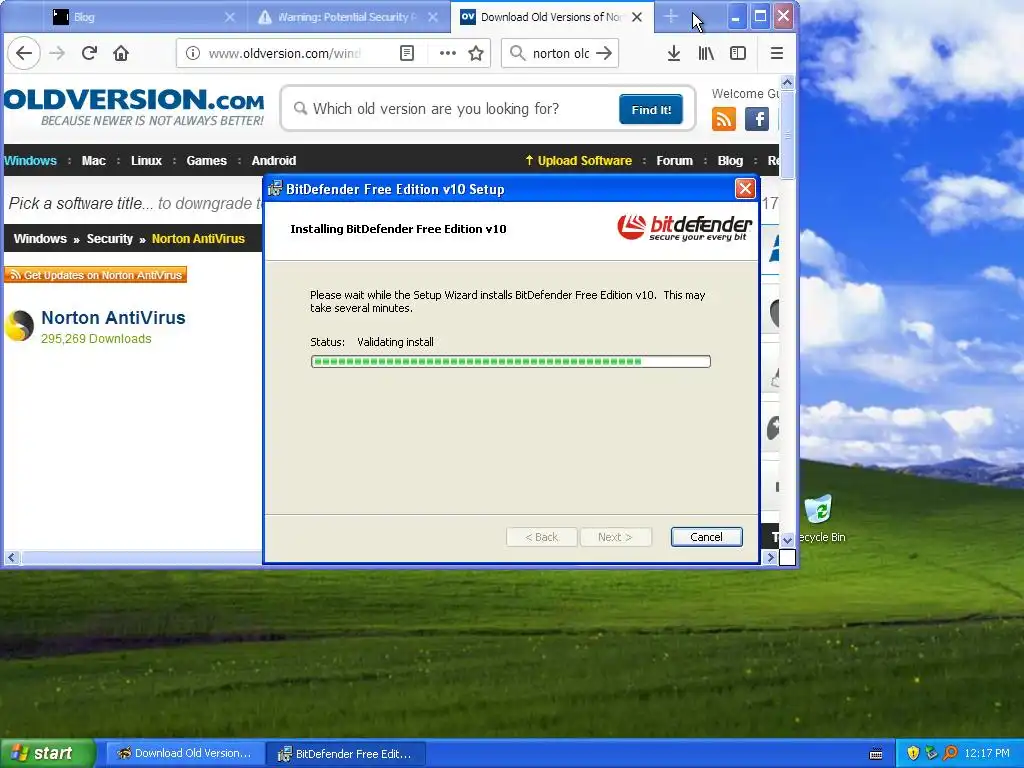The height and width of the screenshot is (768, 1024).
Task: Toggle the Firefox sidebar
Action: click(x=738, y=53)
